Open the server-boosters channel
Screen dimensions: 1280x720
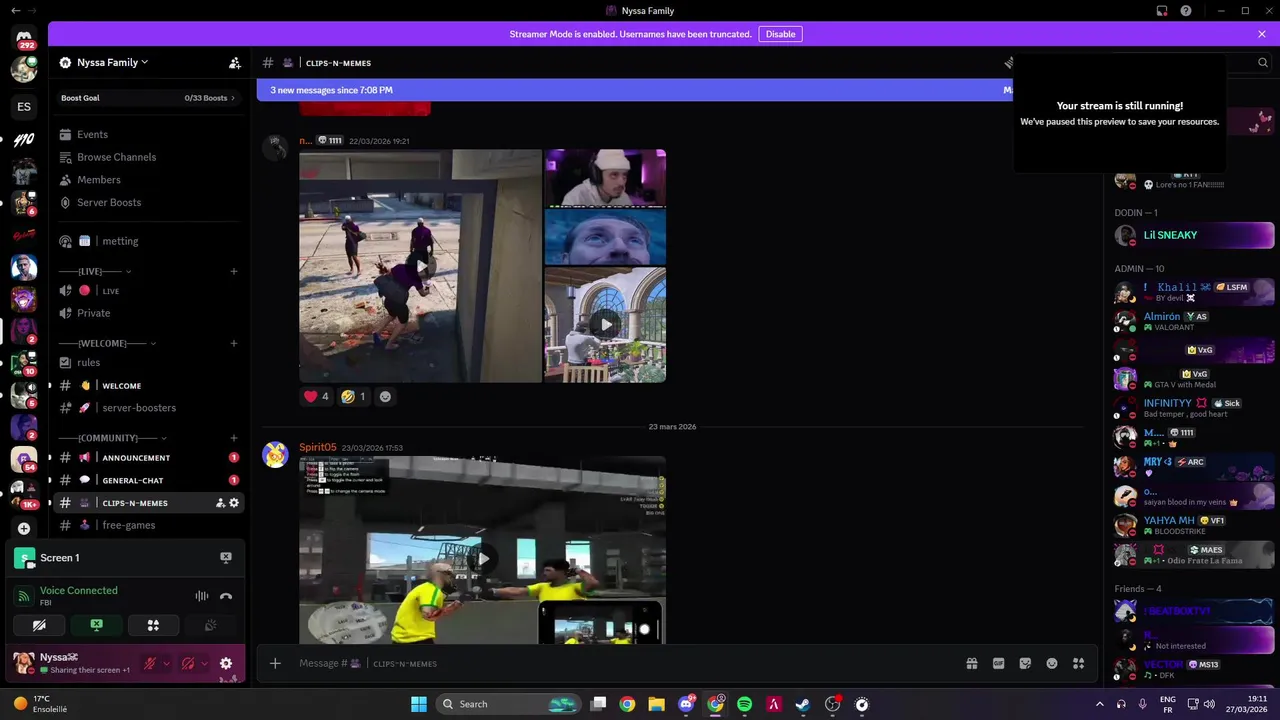point(148,408)
